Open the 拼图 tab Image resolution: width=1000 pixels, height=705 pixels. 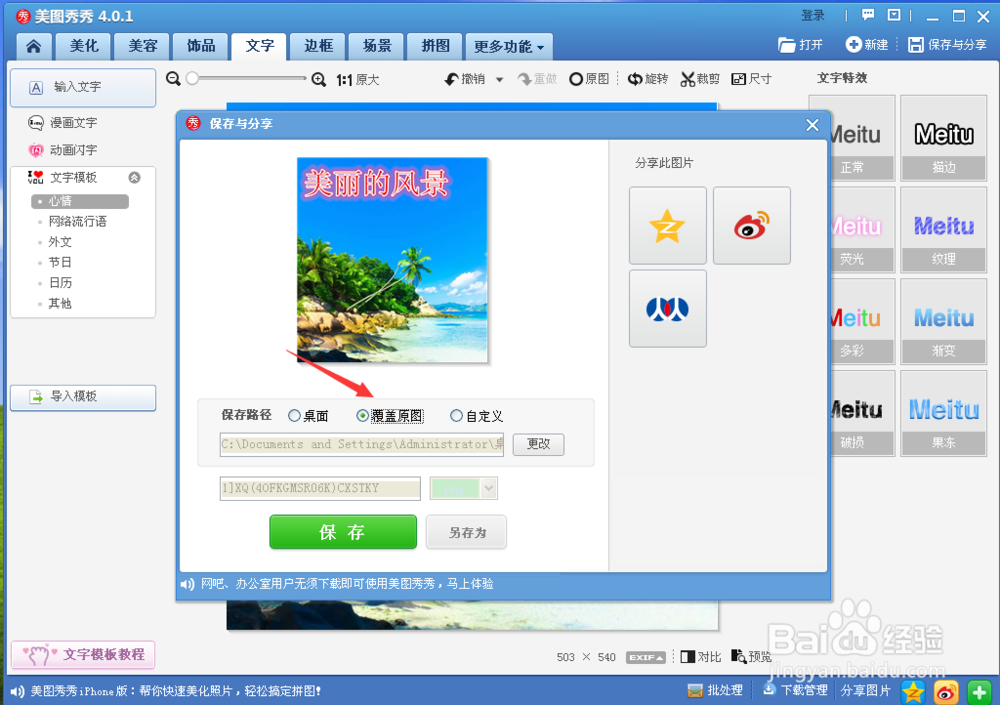pyautogui.click(x=436, y=46)
